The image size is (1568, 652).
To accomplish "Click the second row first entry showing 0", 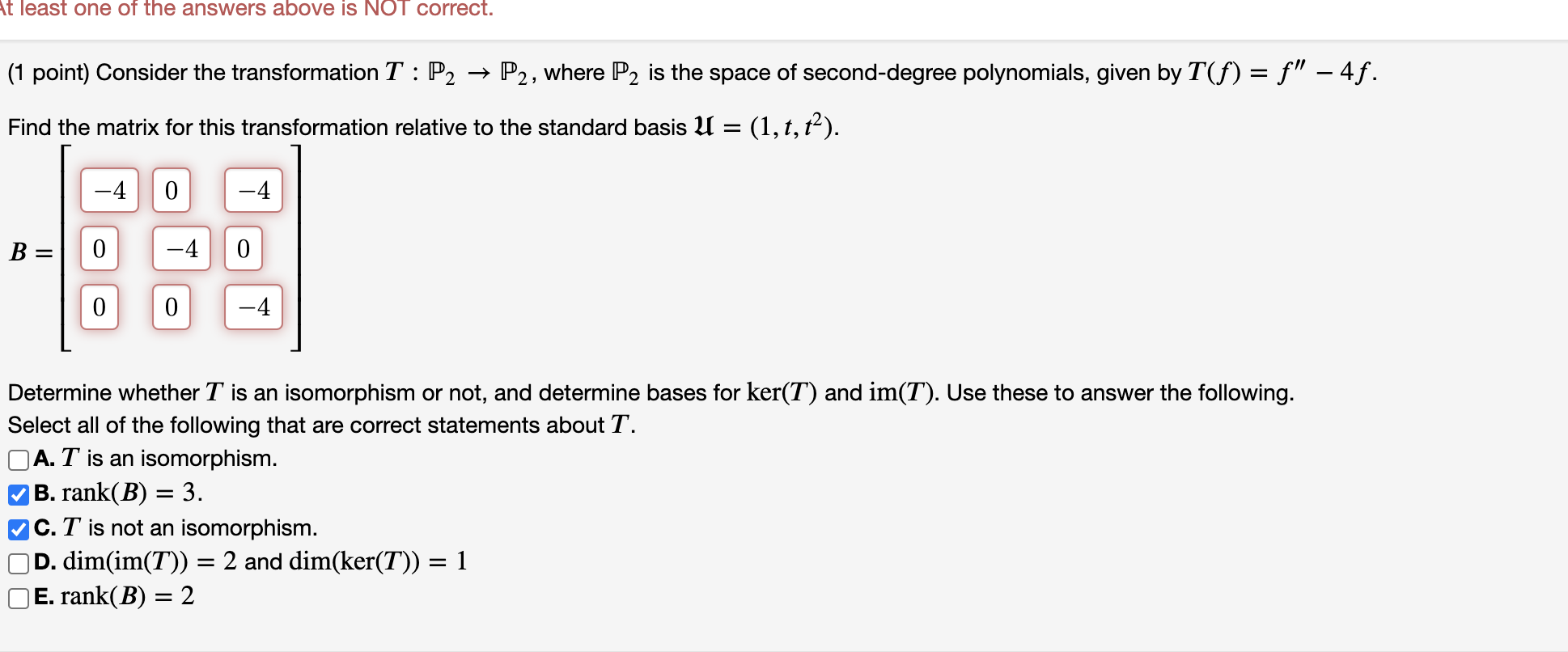I will (x=99, y=248).
